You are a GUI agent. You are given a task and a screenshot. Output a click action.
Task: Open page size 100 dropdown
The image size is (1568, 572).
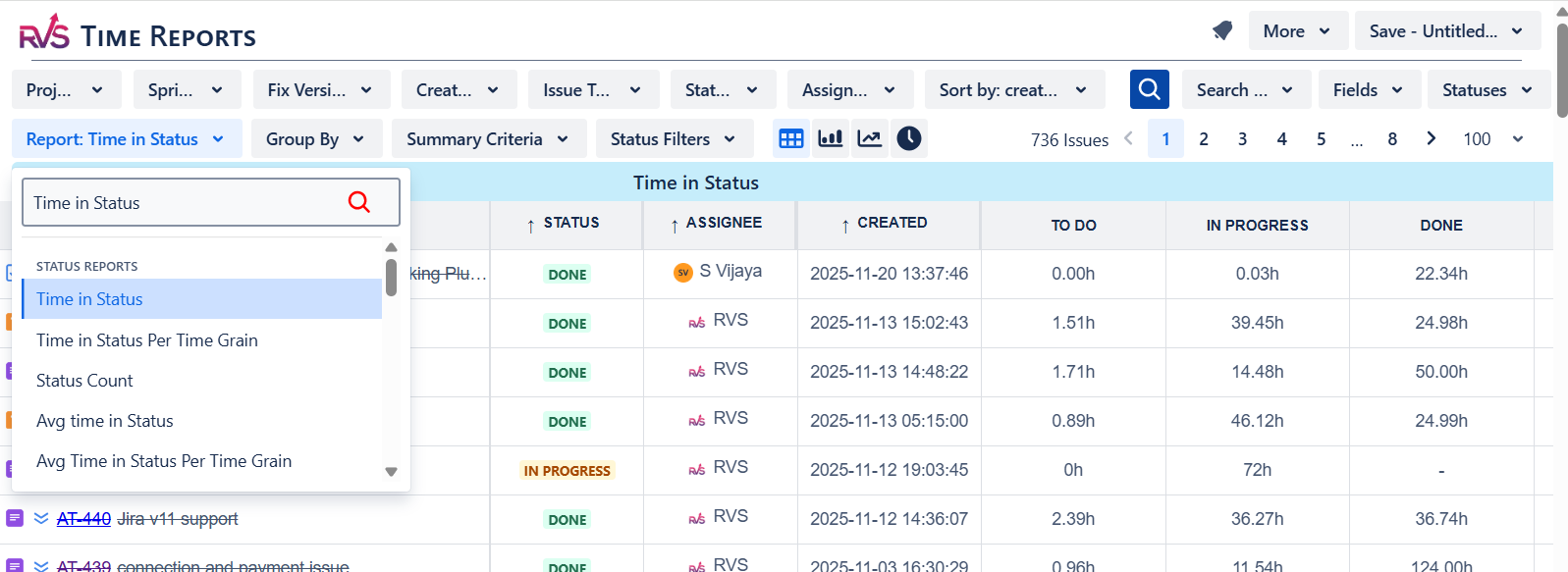1493,138
